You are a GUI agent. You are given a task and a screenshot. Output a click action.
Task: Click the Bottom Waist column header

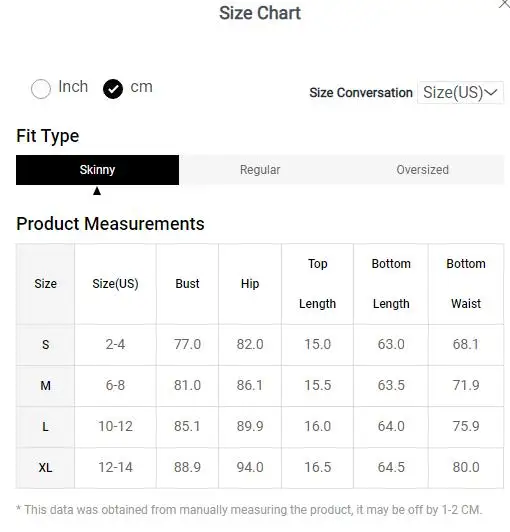[466, 284]
